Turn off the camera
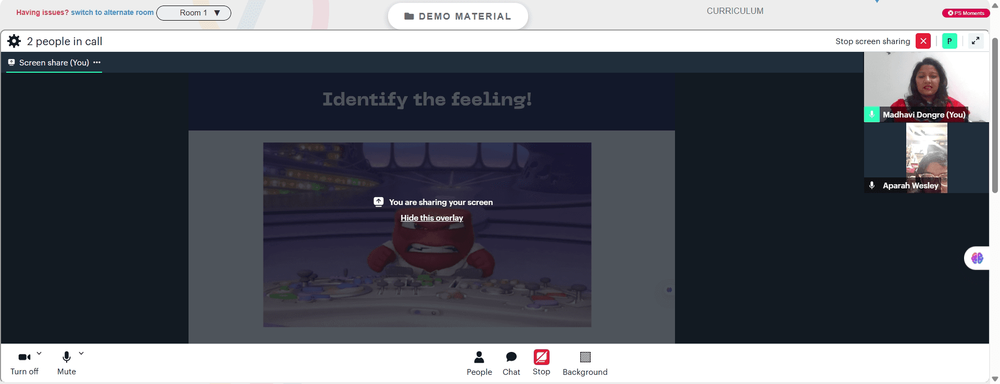This screenshot has height=384, width=1000. 24,364
